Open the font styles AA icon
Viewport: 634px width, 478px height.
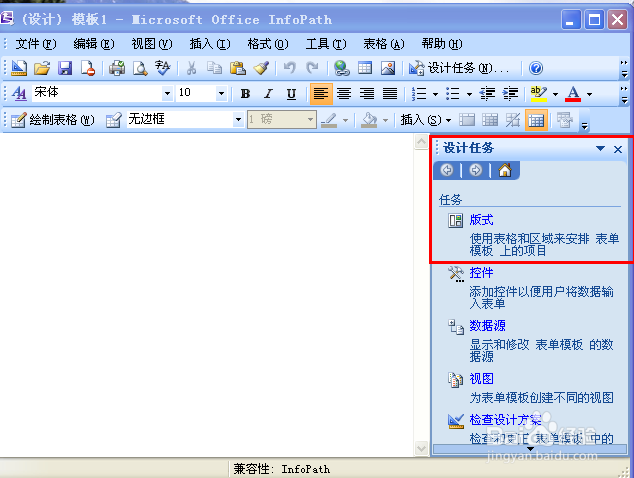[x=19, y=94]
